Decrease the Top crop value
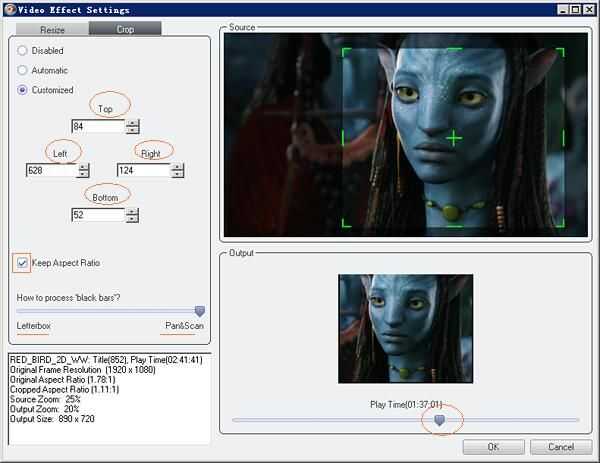Image resolution: width=600 pixels, height=463 pixels. [132, 130]
